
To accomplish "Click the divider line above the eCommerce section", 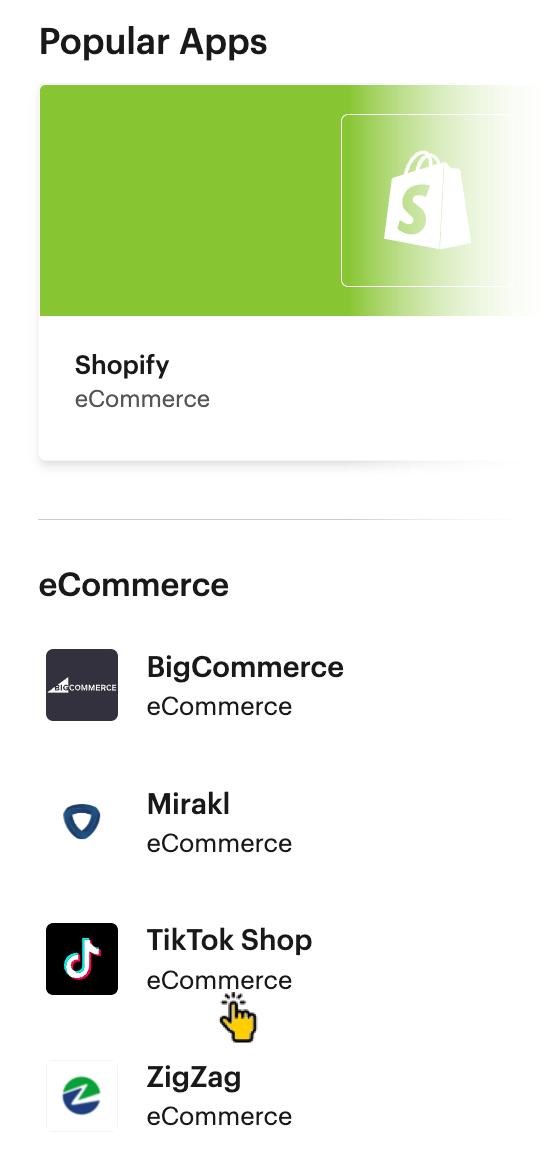I will point(277,519).
